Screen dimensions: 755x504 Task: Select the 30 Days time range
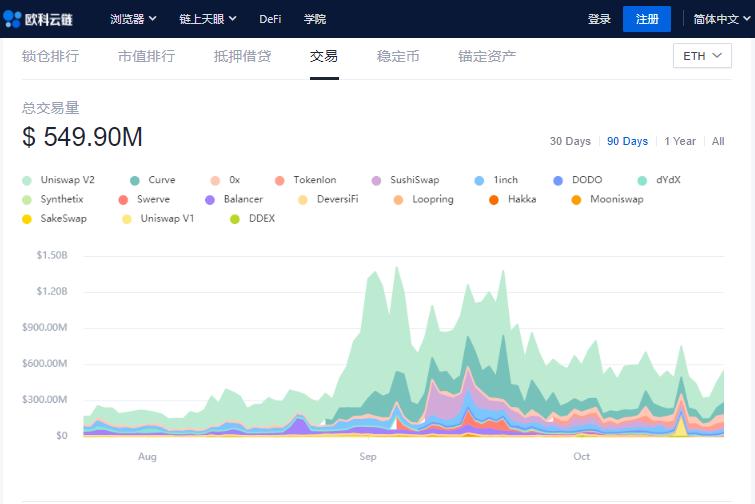click(x=570, y=141)
